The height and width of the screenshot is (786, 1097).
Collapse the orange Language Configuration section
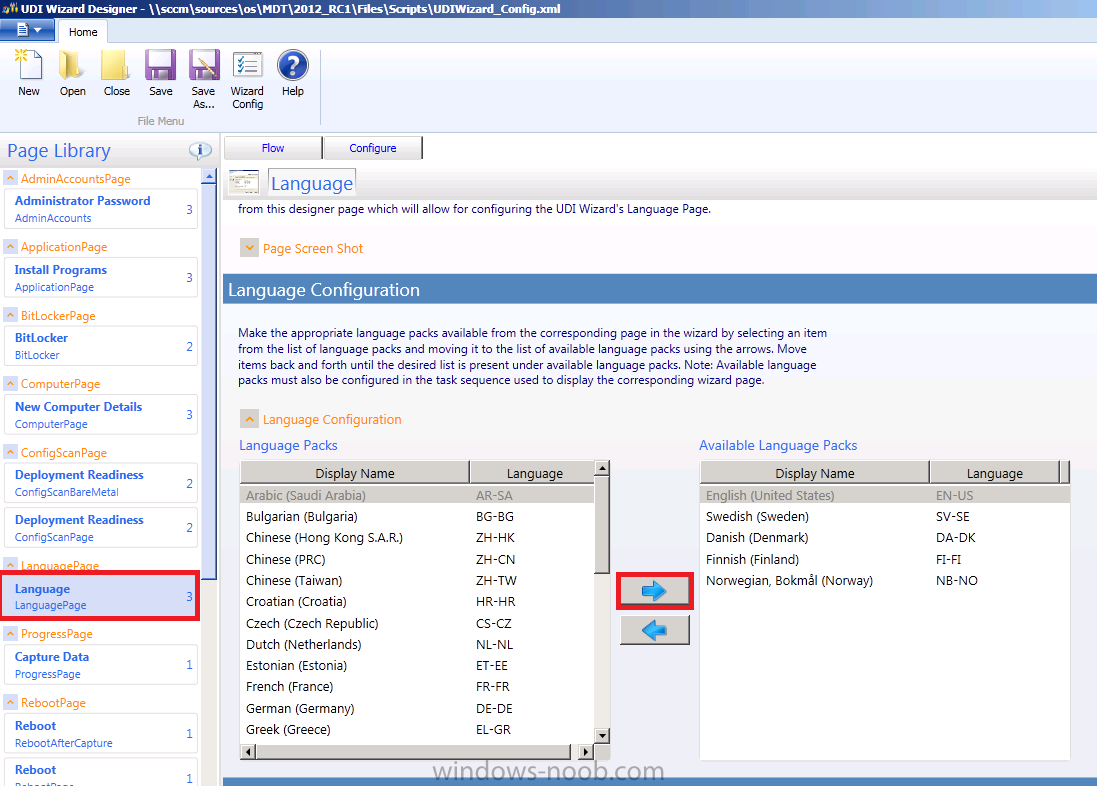(x=249, y=419)
